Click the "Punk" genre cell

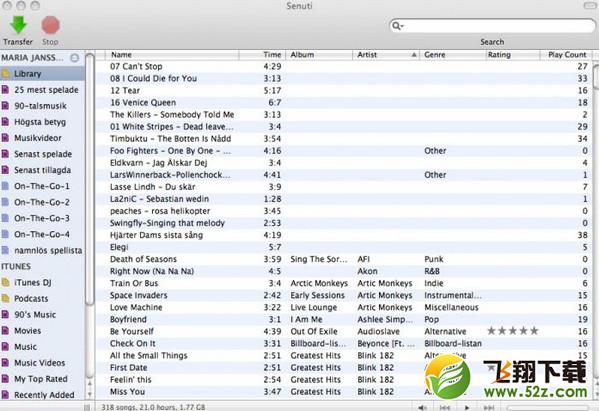(434, 259)
